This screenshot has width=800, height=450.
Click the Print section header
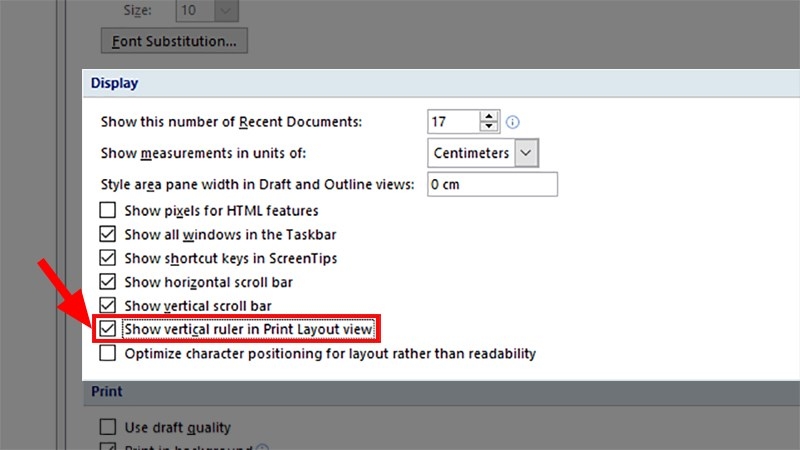click(x=107, y=392)
